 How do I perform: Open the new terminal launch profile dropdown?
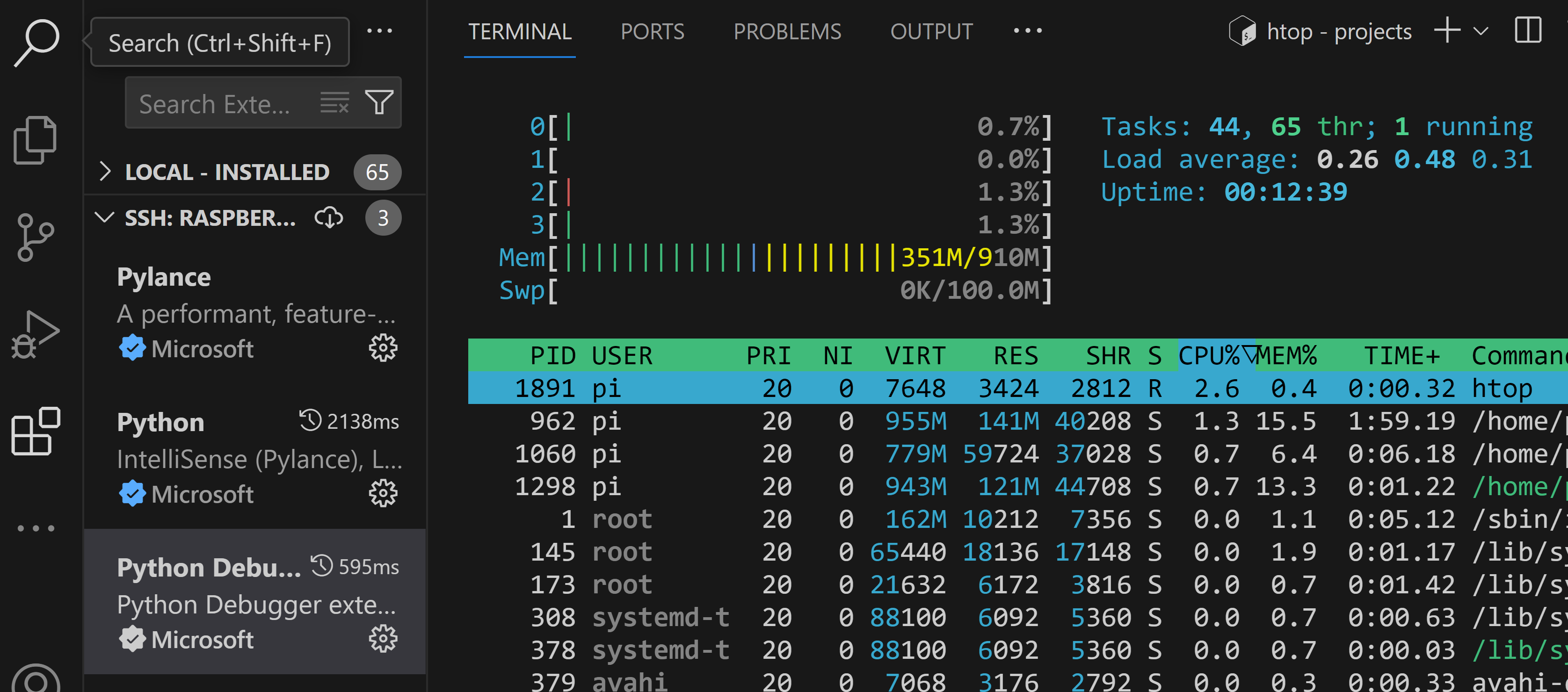tap(1481, 30)
